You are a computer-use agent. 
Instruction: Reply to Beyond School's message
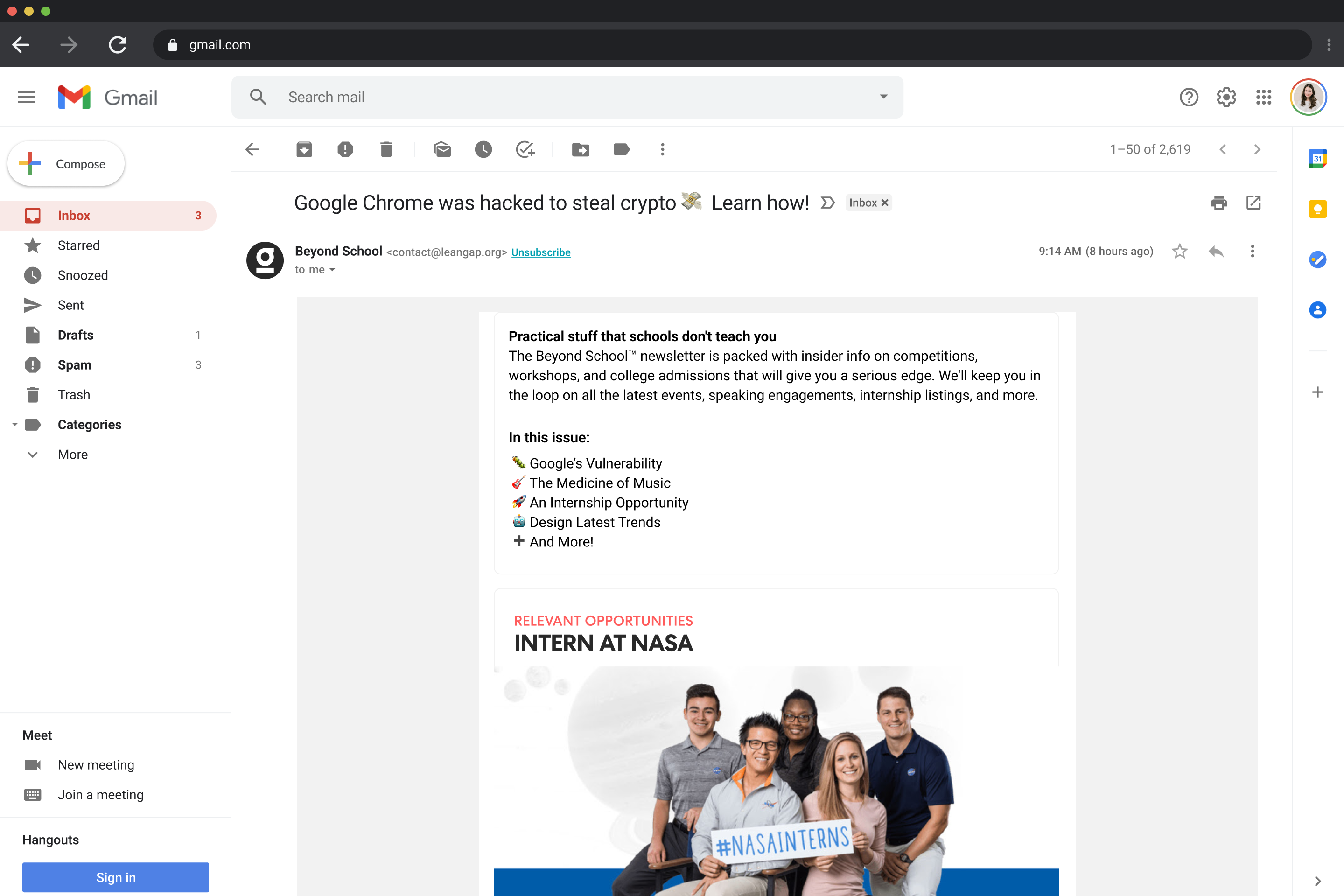point(1216,252)
